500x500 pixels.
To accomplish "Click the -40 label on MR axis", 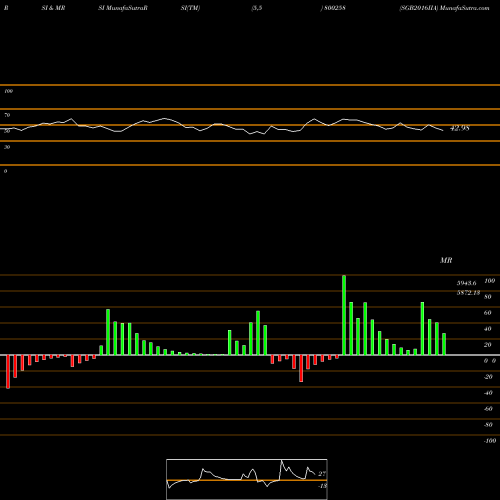I will click(x=488, y=393).
